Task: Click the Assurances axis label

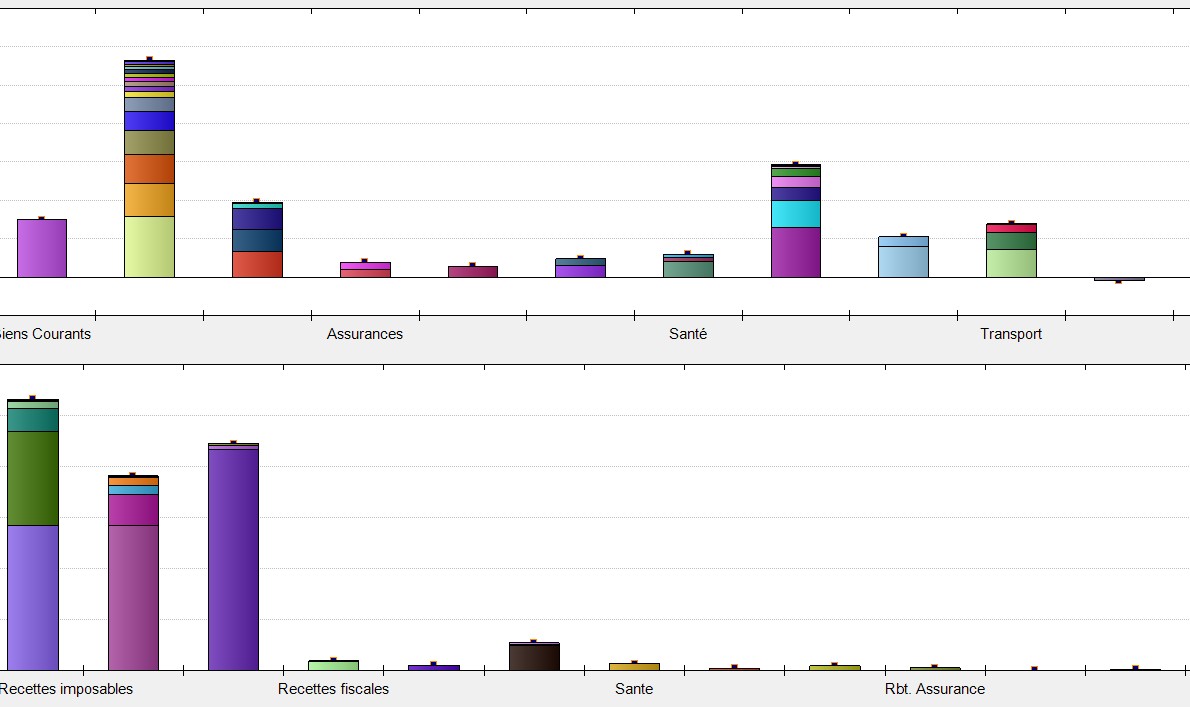Action: [365, 334]
